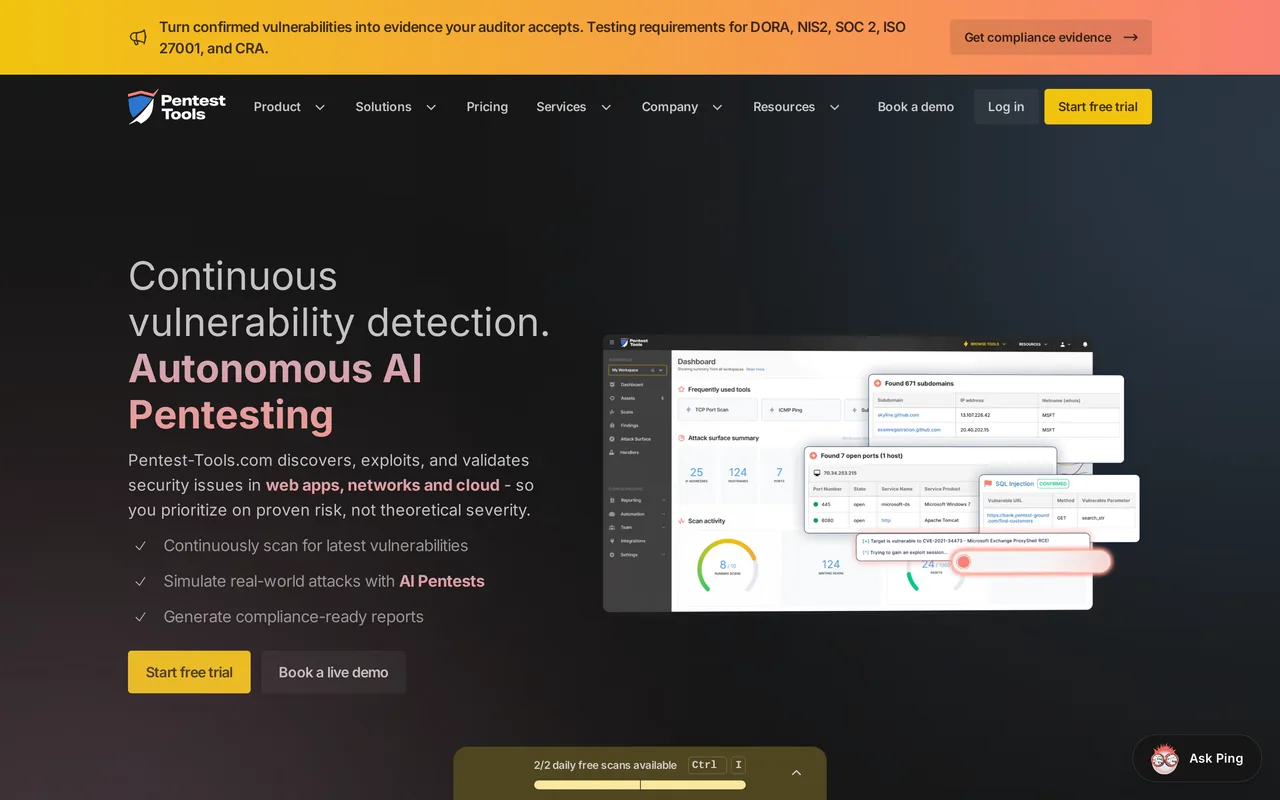This screenshot has height=800, width=1280.
Task: Click the SQL Injection card in preview
Action: point(1059,508)
